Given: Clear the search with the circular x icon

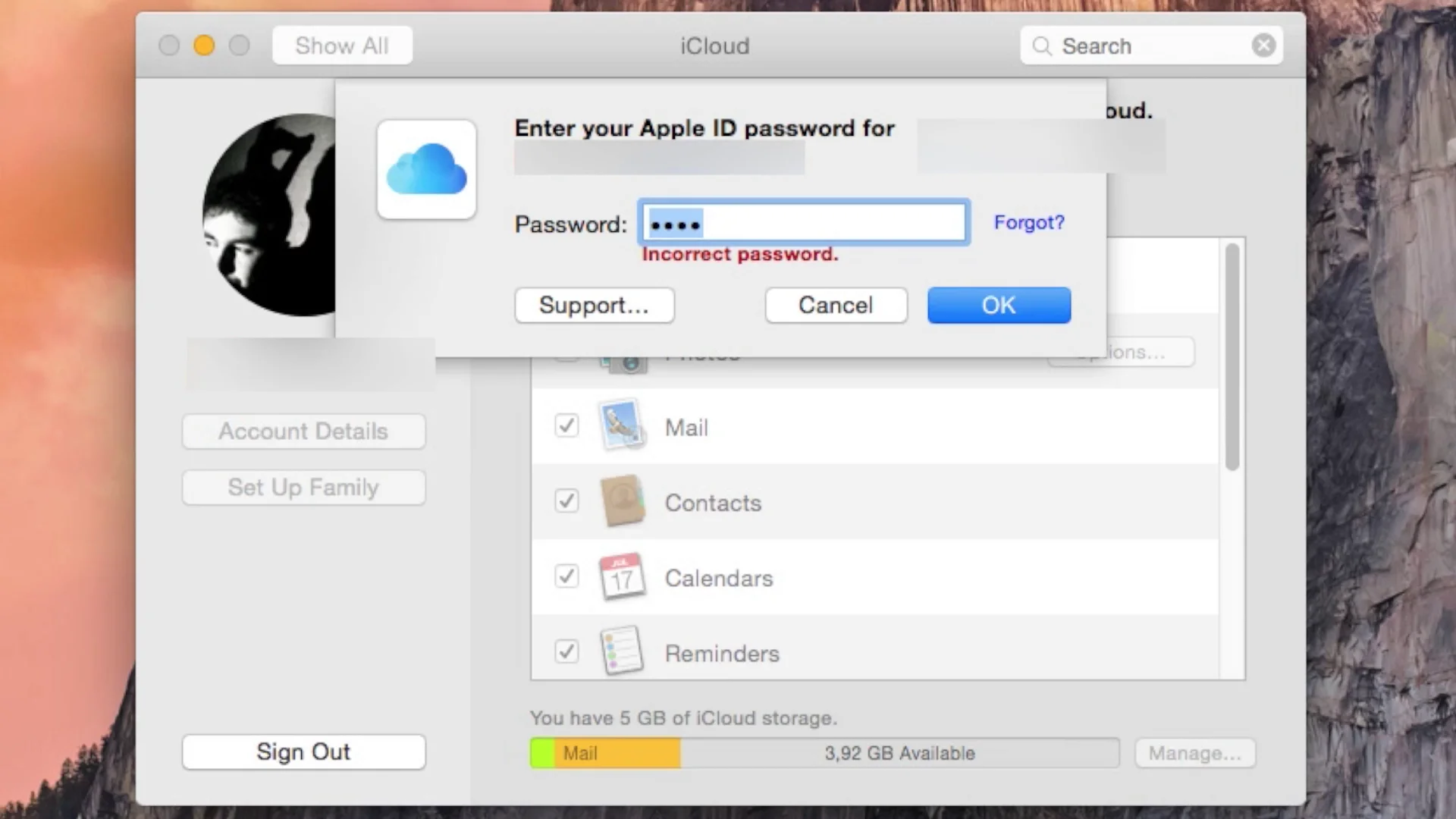Looking at the screenshot, I should click(1263, 45).
